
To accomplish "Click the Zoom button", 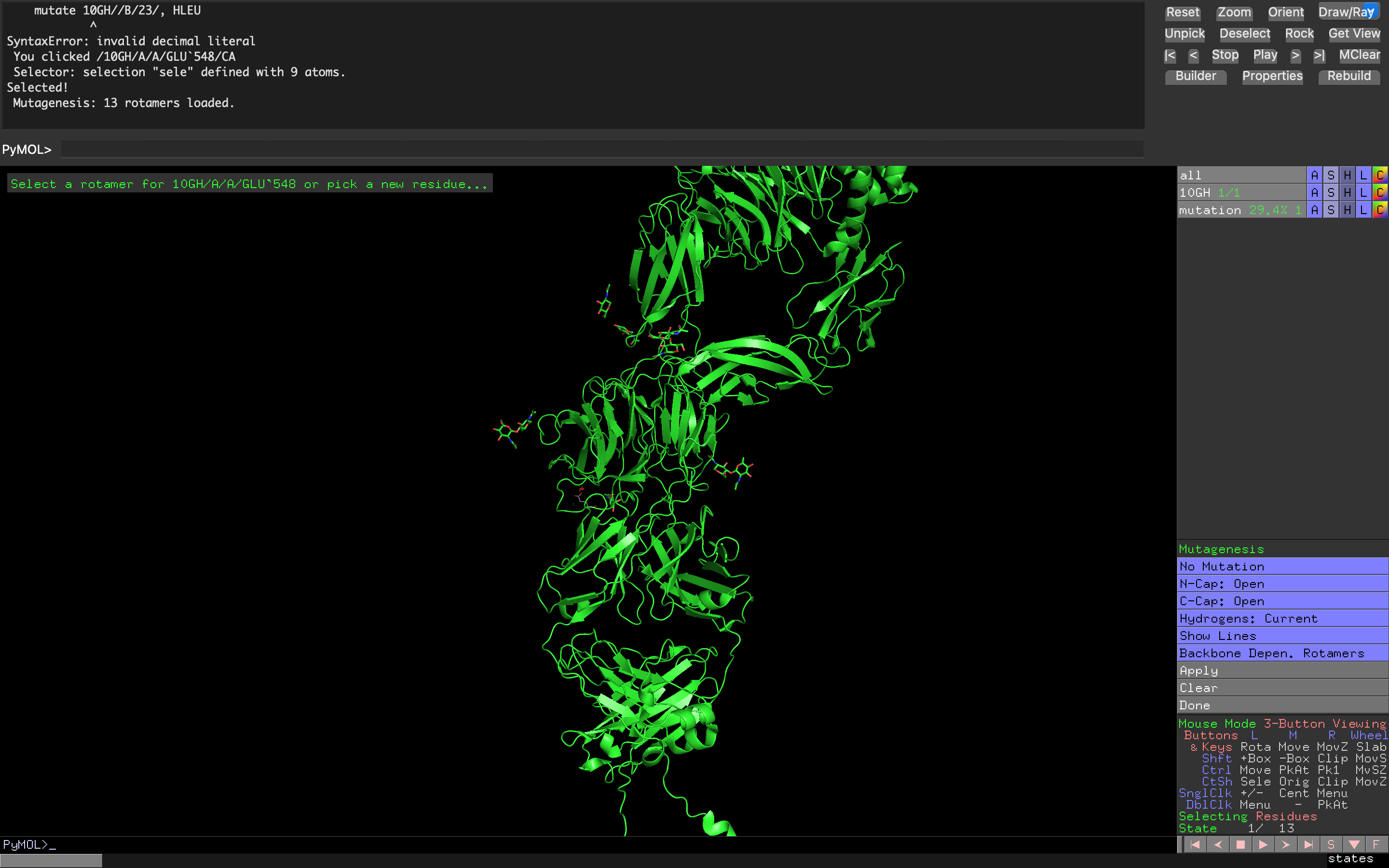I will (x=1234, y=12).
